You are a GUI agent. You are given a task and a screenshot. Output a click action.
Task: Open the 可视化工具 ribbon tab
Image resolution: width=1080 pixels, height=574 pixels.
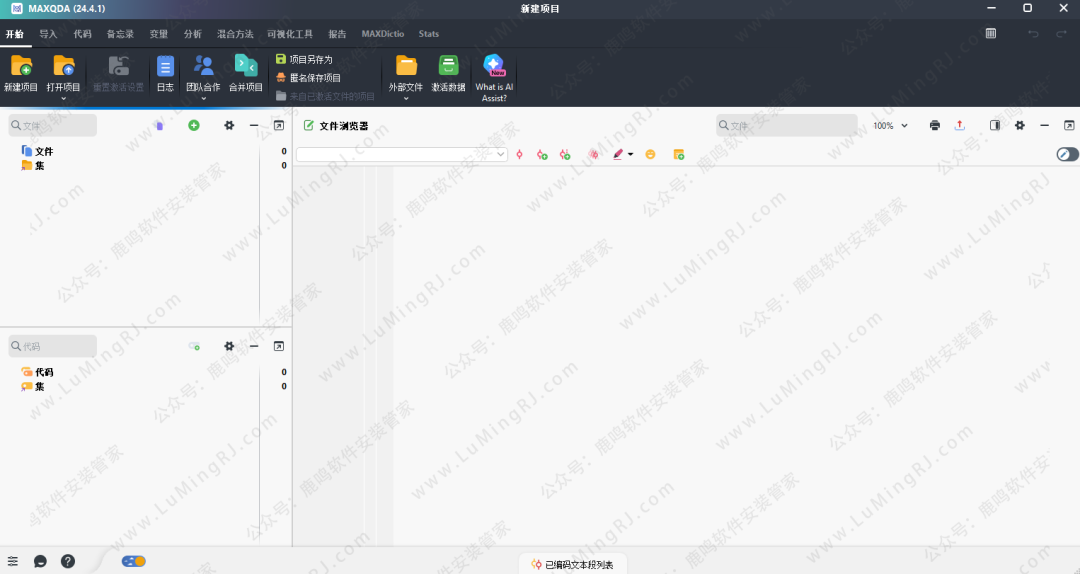point(290,34)
